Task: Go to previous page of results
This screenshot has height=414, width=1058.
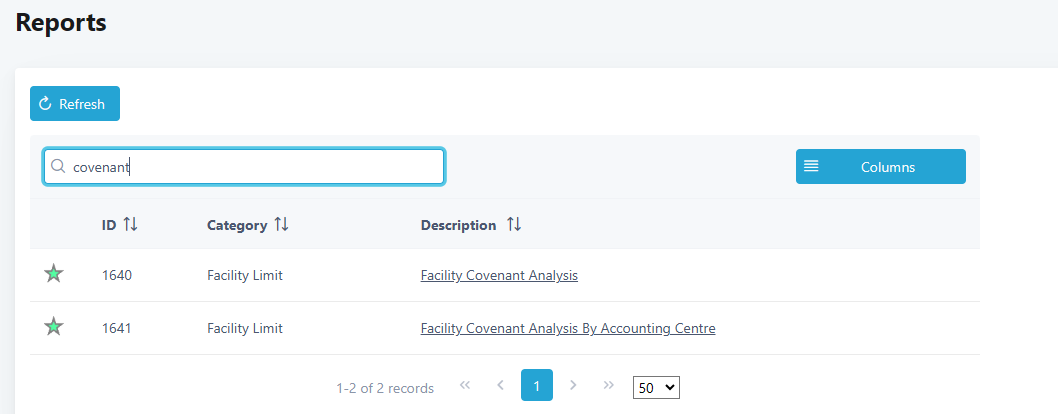Action: 500,385
